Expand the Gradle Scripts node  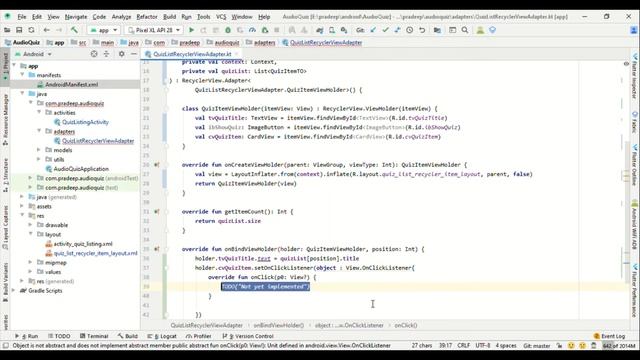coord(14,291)
